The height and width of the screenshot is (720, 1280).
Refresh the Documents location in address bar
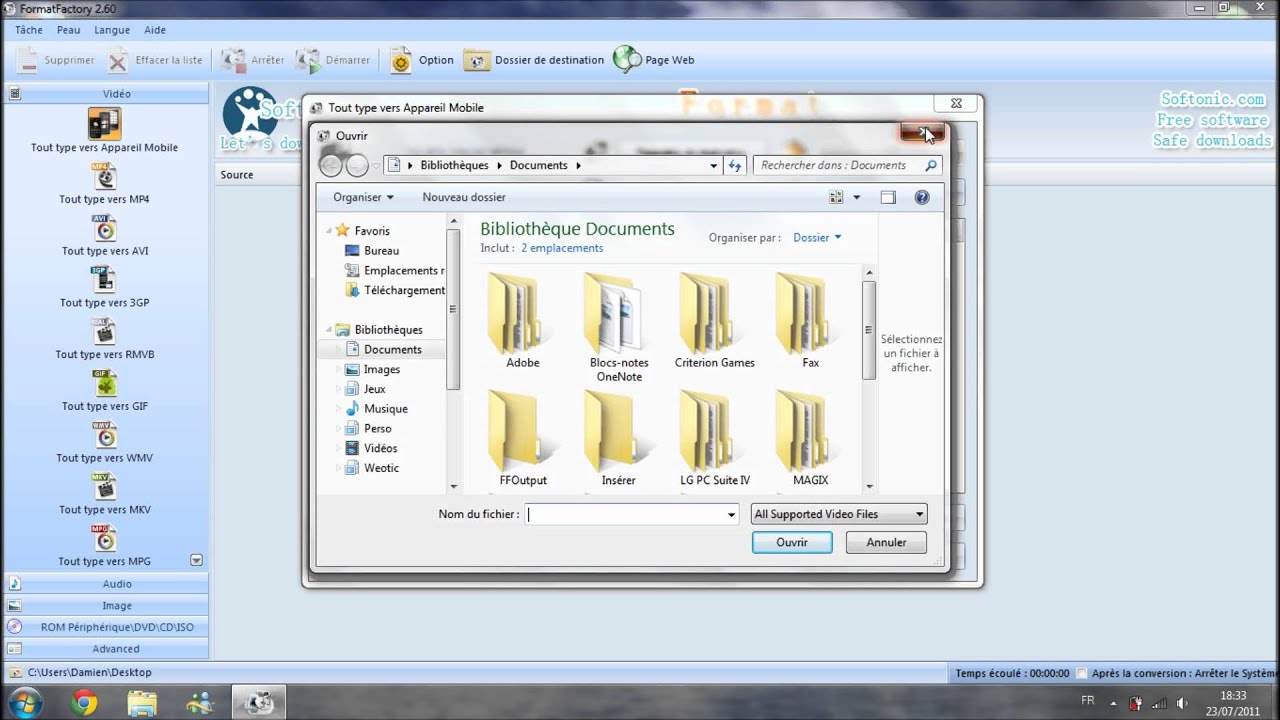[x=735, y=165]
